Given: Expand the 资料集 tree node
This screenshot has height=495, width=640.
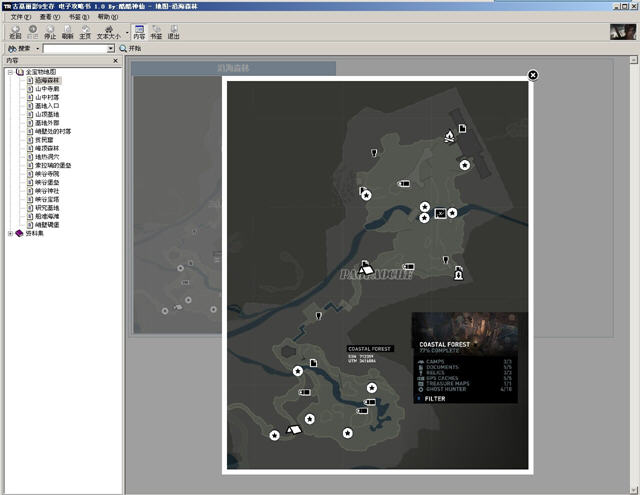Looking at the screenshot, I should tap(10, 233).
